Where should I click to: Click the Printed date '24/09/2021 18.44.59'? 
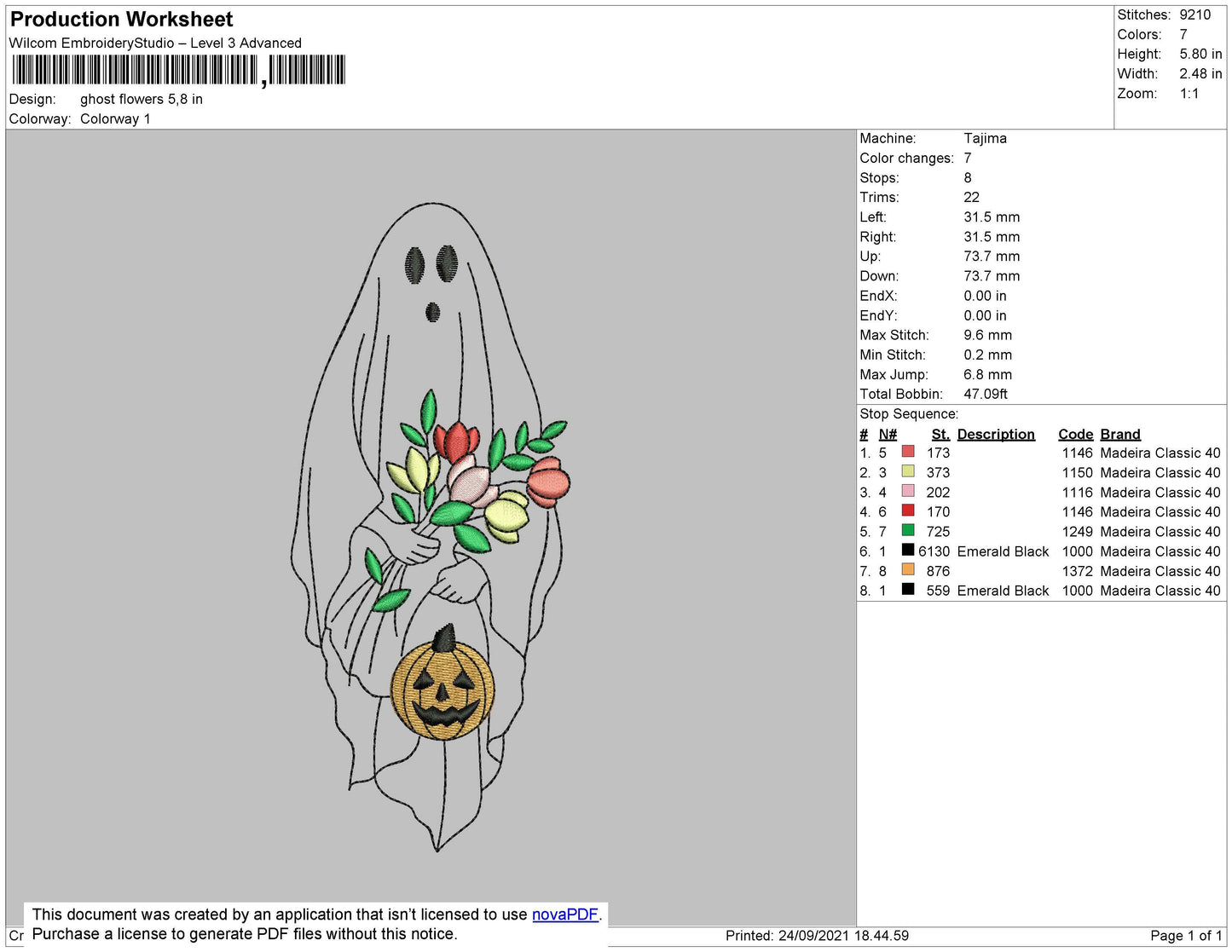[x=843, y=936]
